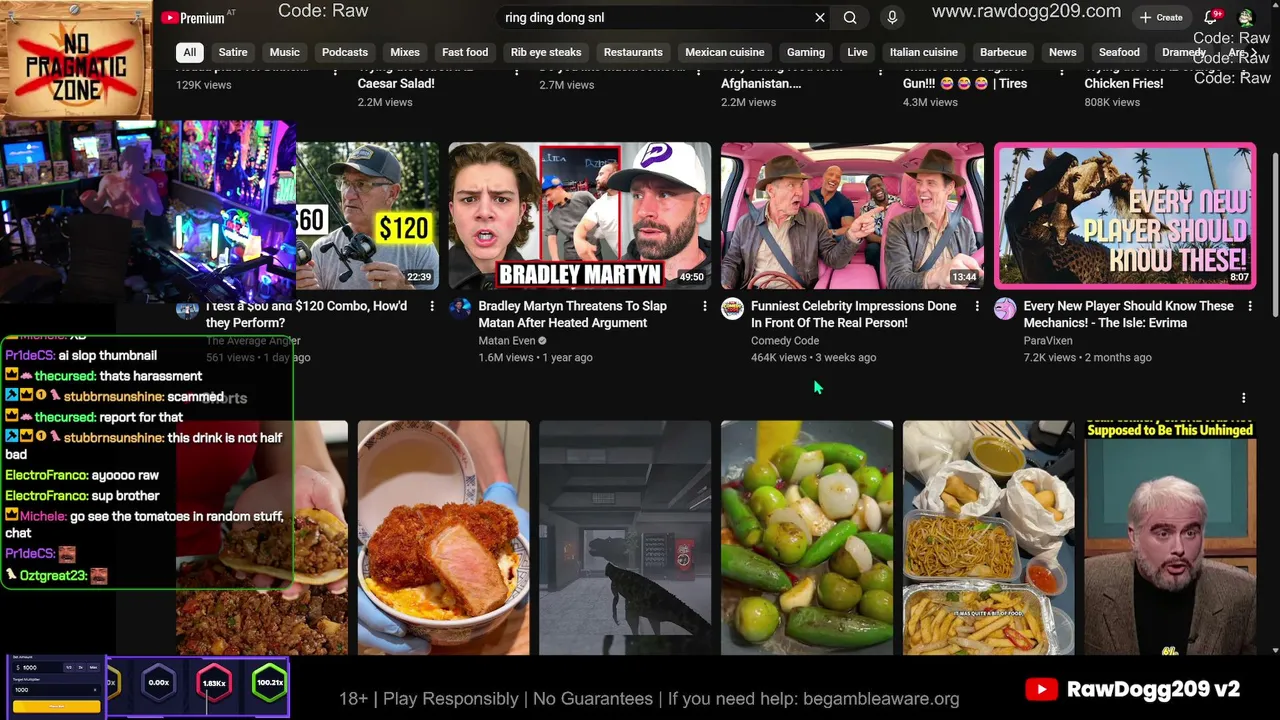
Task: Open options for the Isle: Evrima video
Action: (x=1250, y=306)
